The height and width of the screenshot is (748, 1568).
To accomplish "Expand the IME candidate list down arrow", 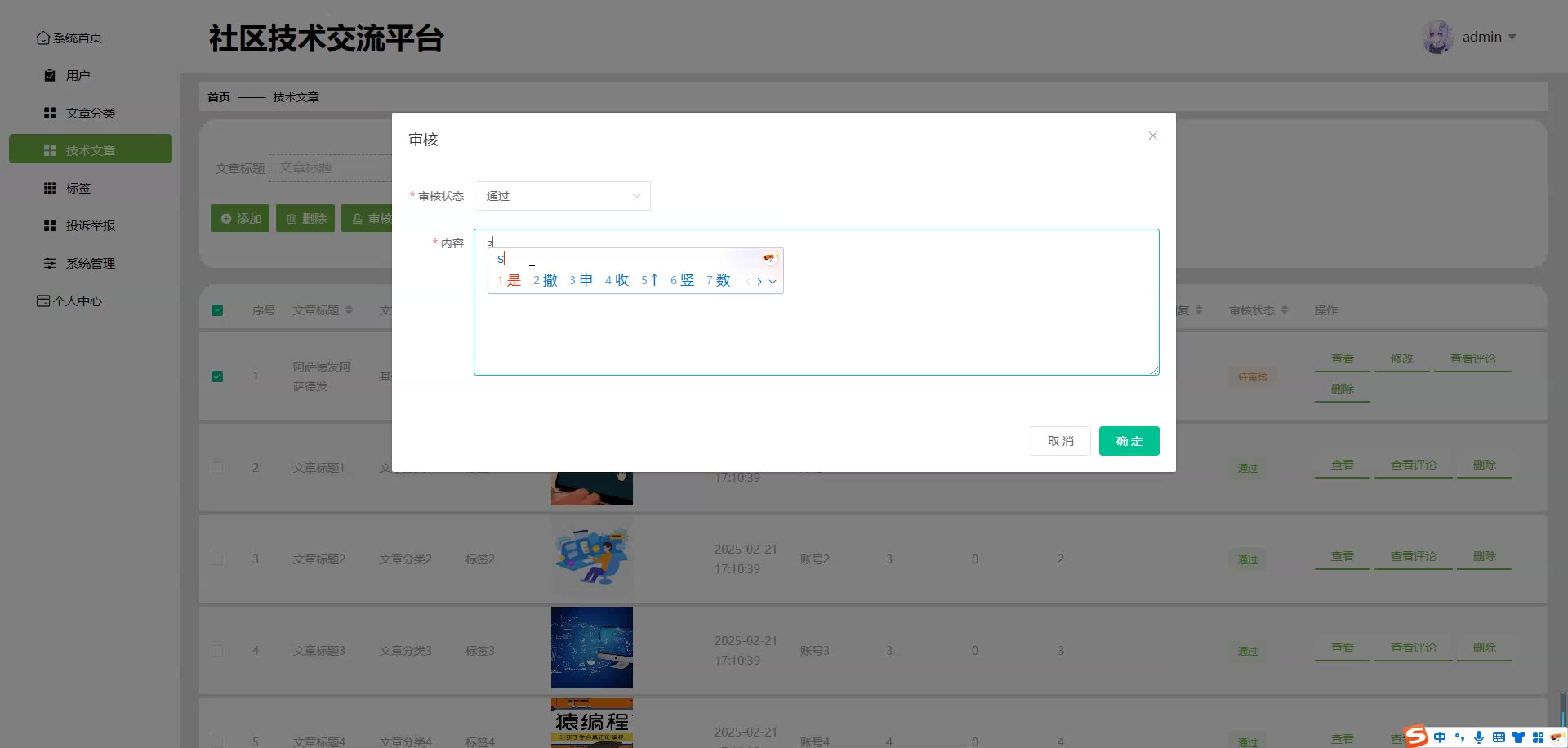I will click(773, 282).
